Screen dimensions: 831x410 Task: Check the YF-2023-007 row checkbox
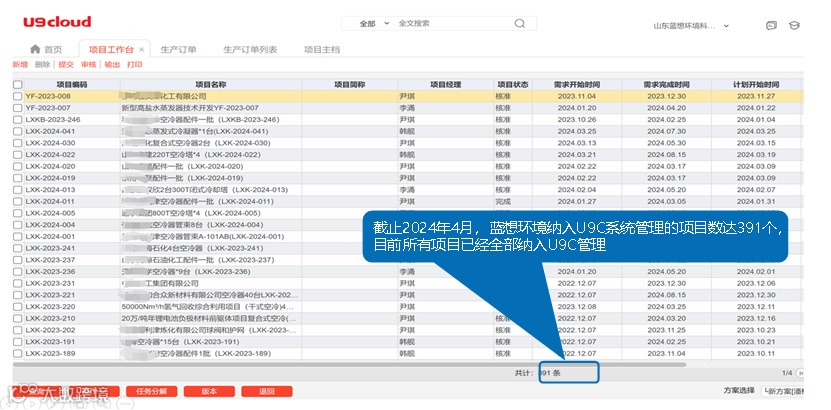18,108
